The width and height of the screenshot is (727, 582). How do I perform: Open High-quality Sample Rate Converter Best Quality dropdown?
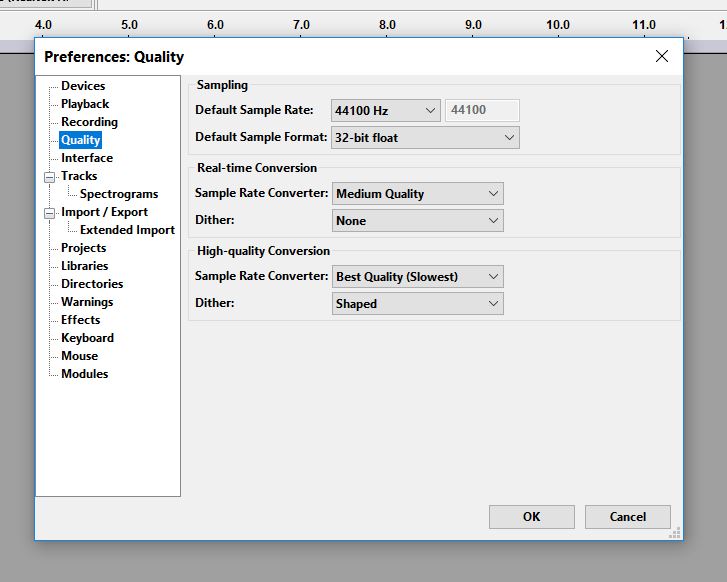coord(418,277)
